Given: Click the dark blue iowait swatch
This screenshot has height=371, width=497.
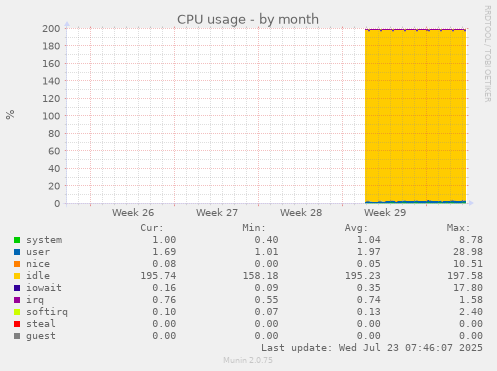Looking at the screenshot, I should coord(17,288).
